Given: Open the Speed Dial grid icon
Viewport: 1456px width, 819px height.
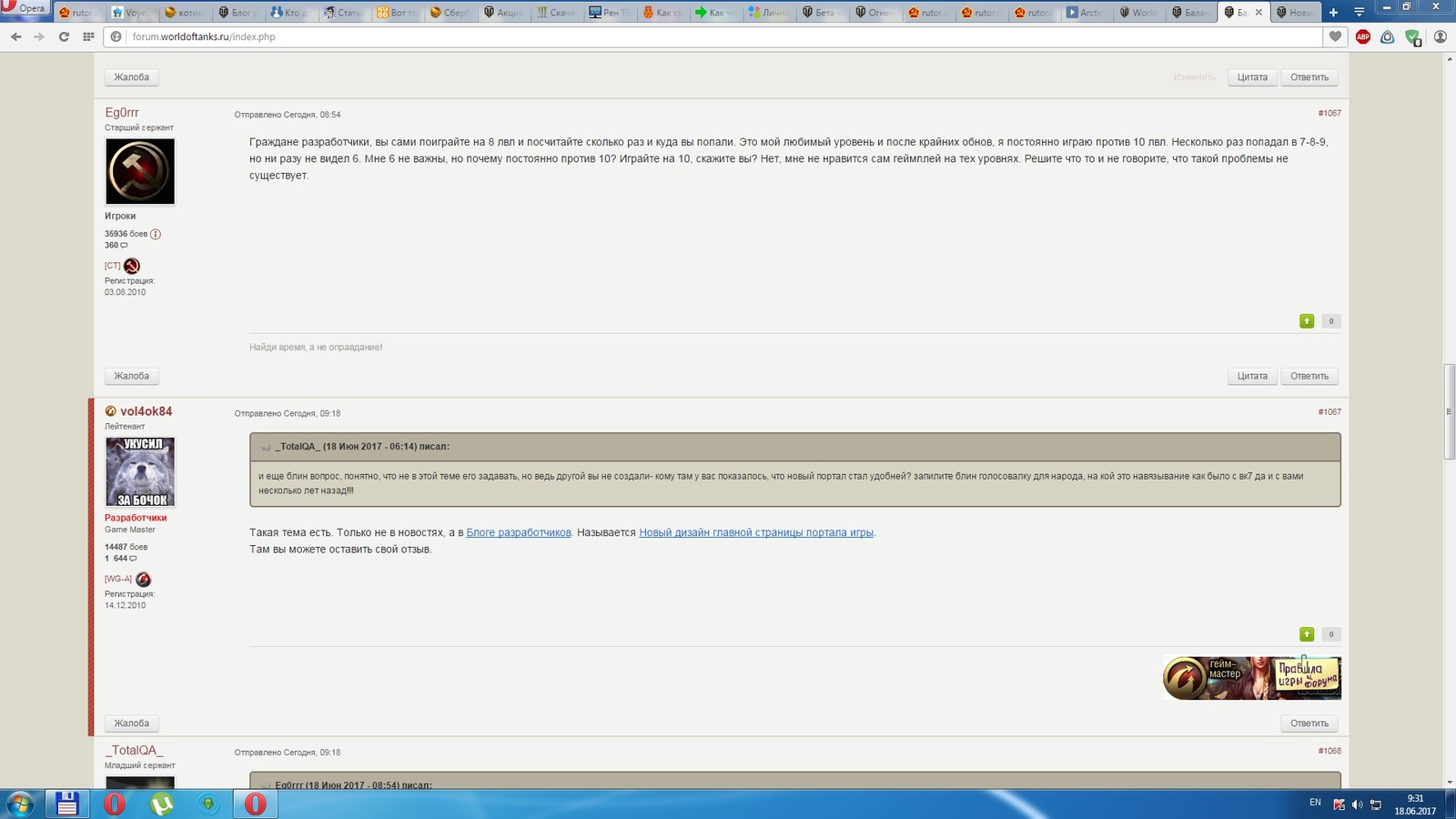Looking at the screenshot, I should pyautogui.click(x=88, y=36).
